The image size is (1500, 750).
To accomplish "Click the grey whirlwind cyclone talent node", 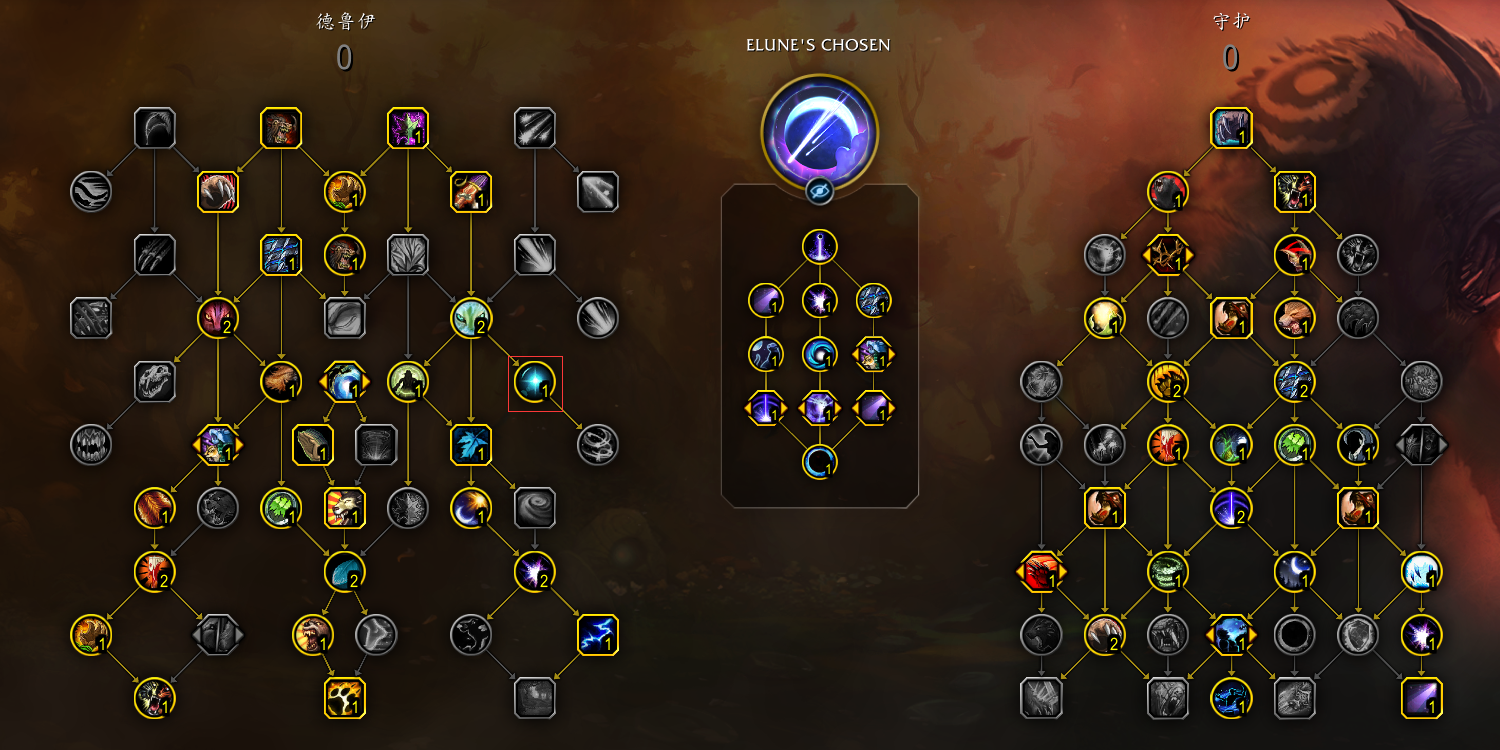I will (597, 445).
